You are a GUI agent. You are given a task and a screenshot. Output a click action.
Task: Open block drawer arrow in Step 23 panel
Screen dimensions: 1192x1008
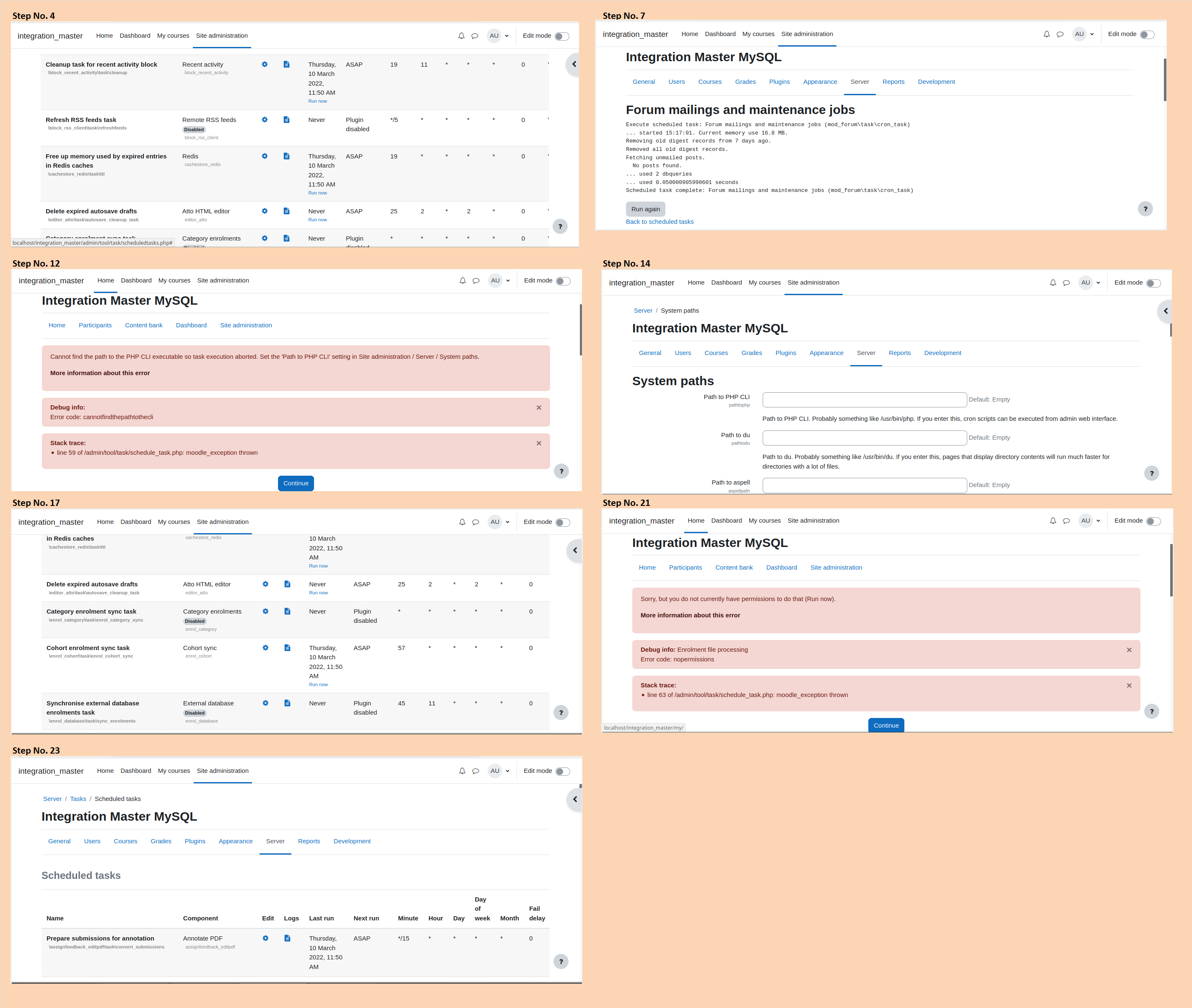pos(574,799)
